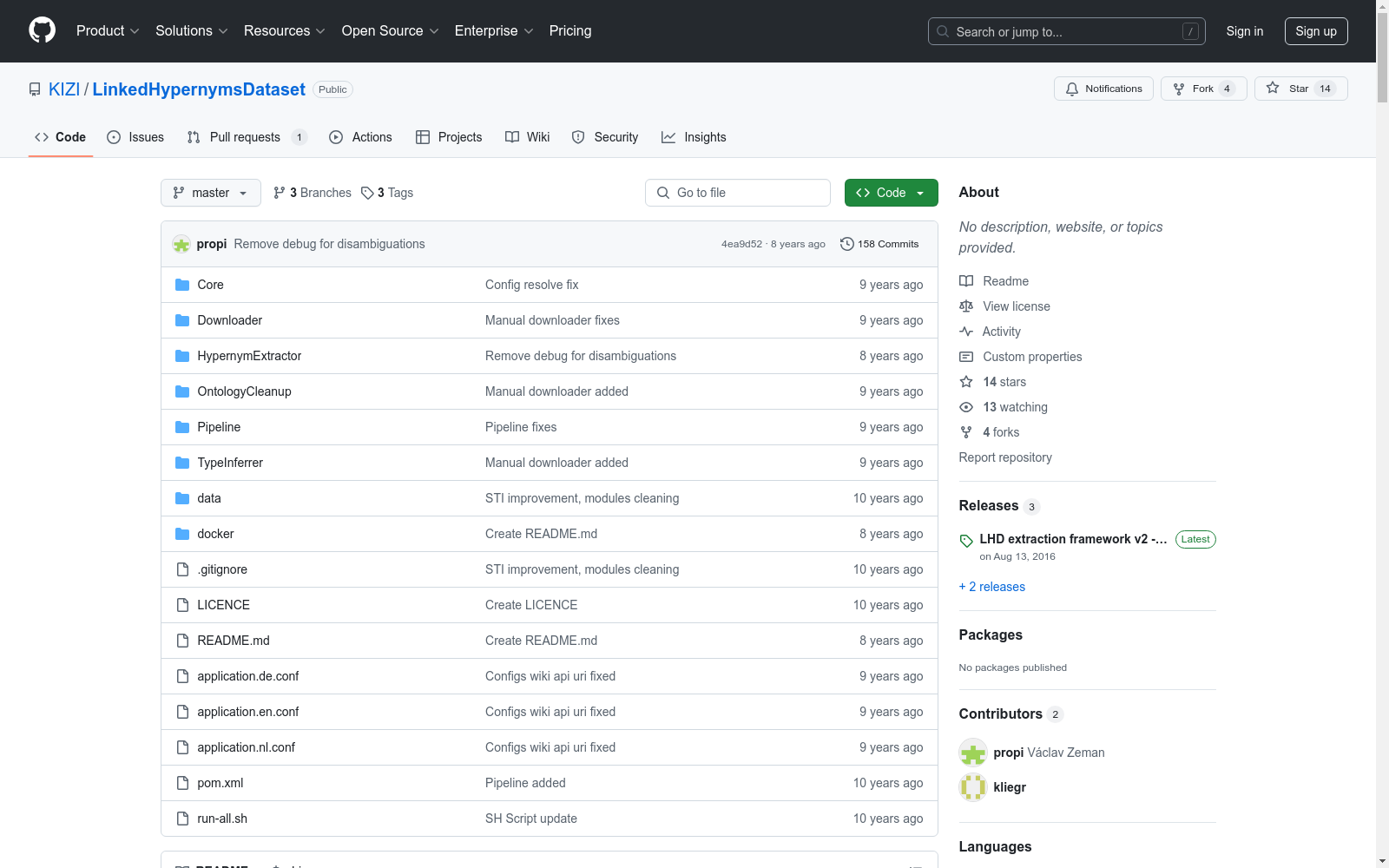Click the Core folder icon
The height and width of the screenshot is (868, 1389).
pyautogui.click(x=182, y=285)
